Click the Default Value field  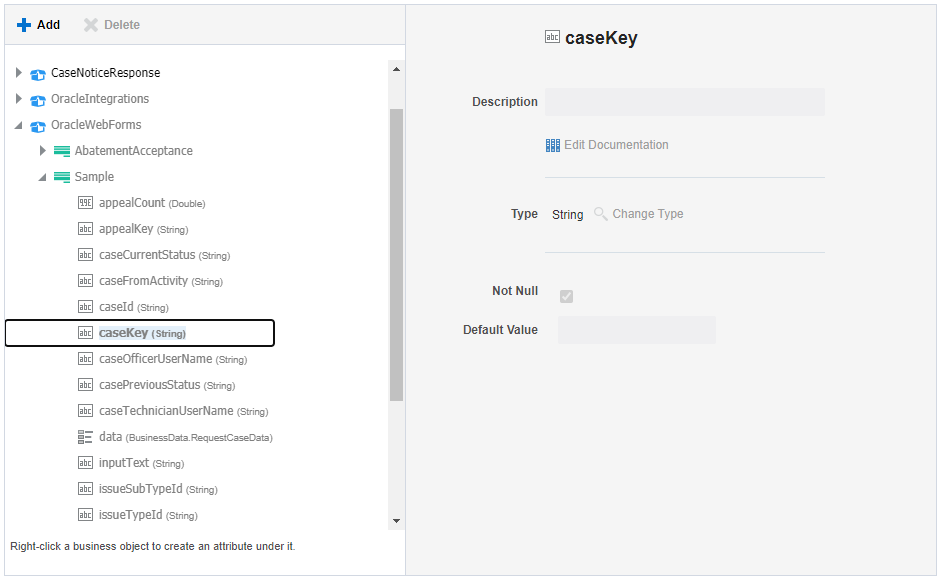(x=637, y=330)
